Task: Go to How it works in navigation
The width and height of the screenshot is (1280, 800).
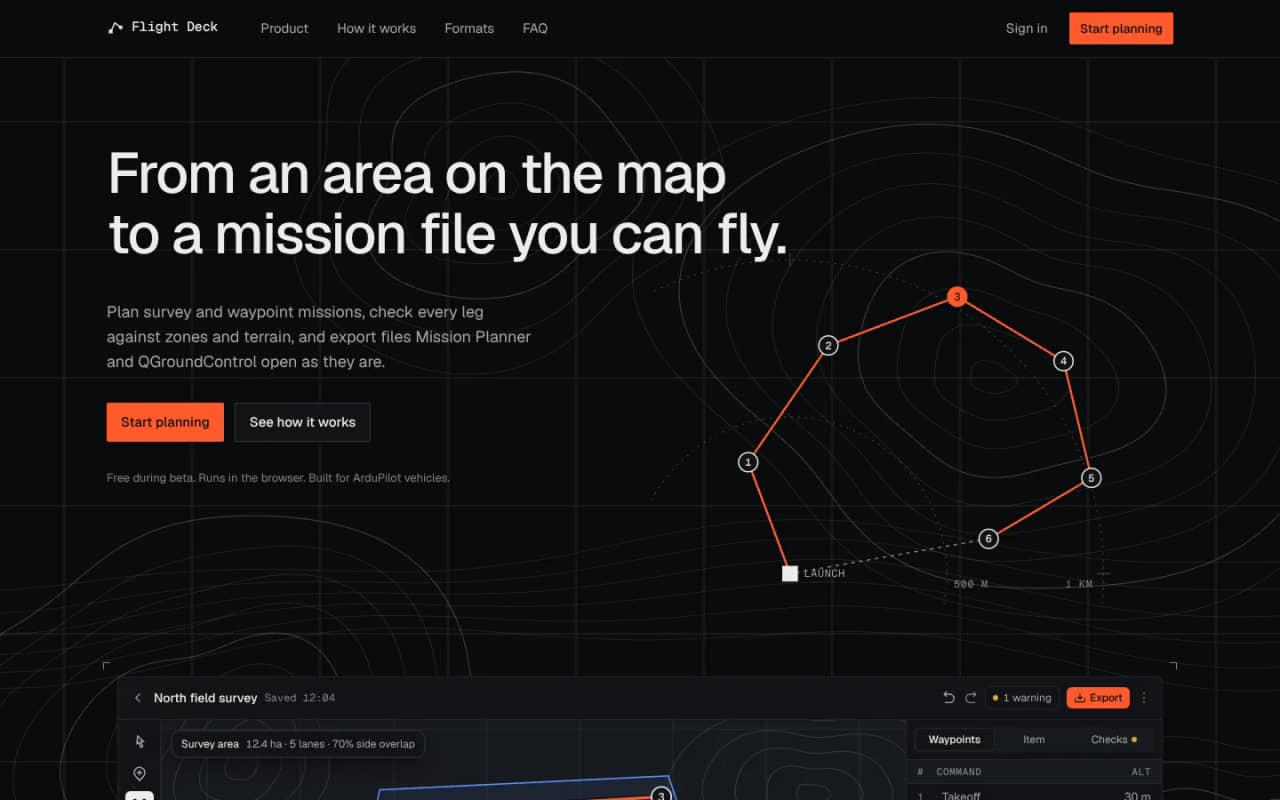Action: (376, 28)
